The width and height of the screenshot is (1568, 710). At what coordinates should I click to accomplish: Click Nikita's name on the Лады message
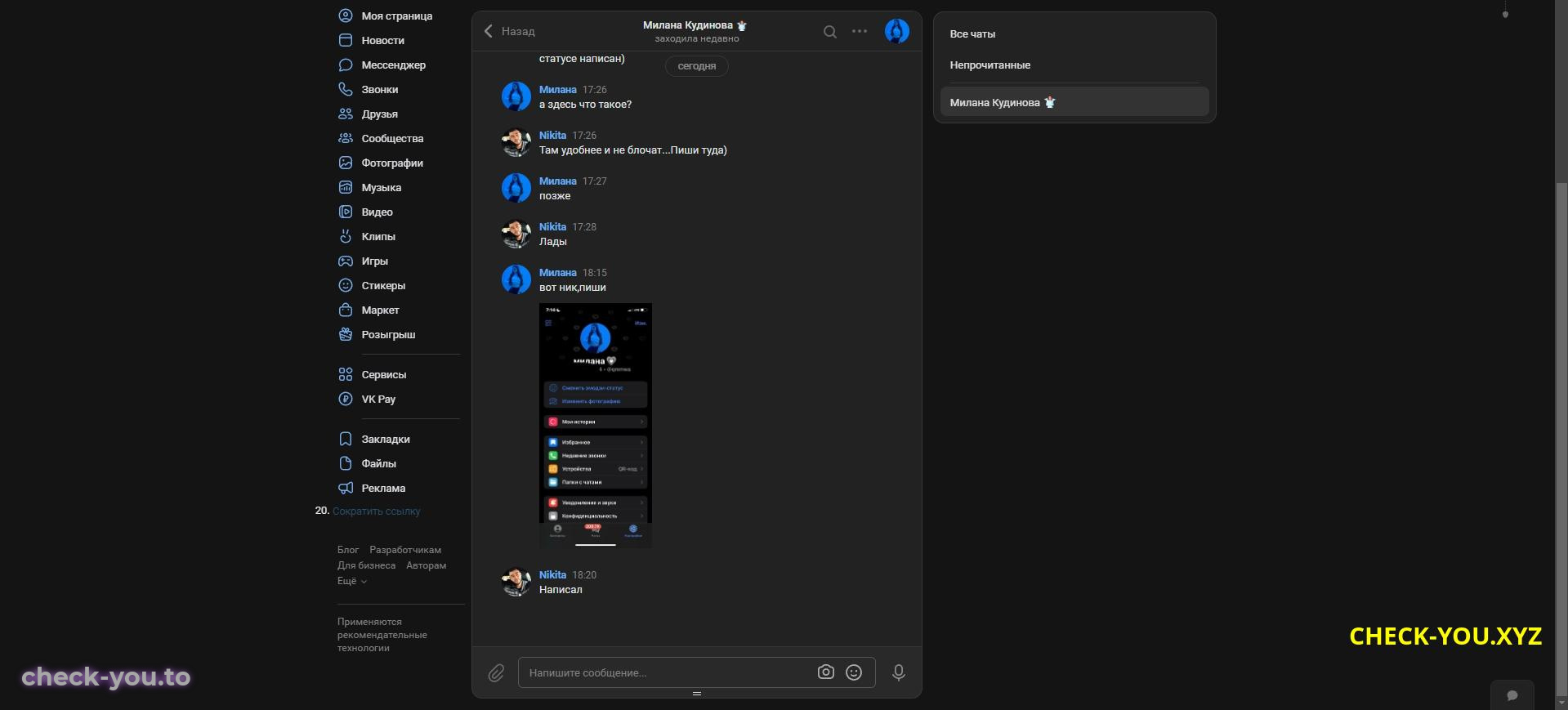tap(552, 227)
